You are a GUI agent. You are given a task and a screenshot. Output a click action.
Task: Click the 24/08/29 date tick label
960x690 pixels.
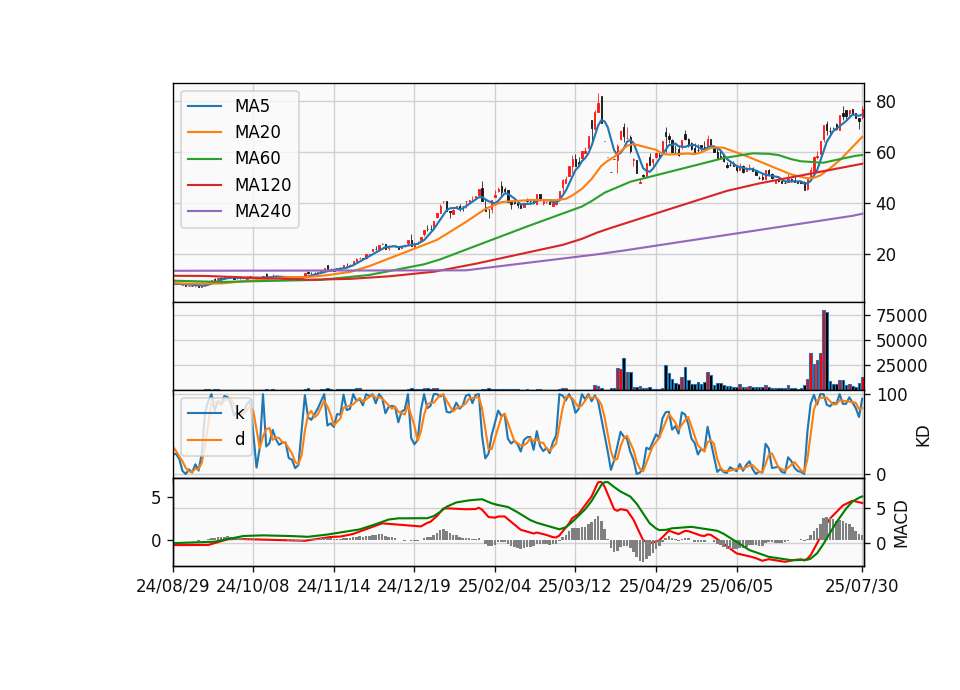(173, 587)
